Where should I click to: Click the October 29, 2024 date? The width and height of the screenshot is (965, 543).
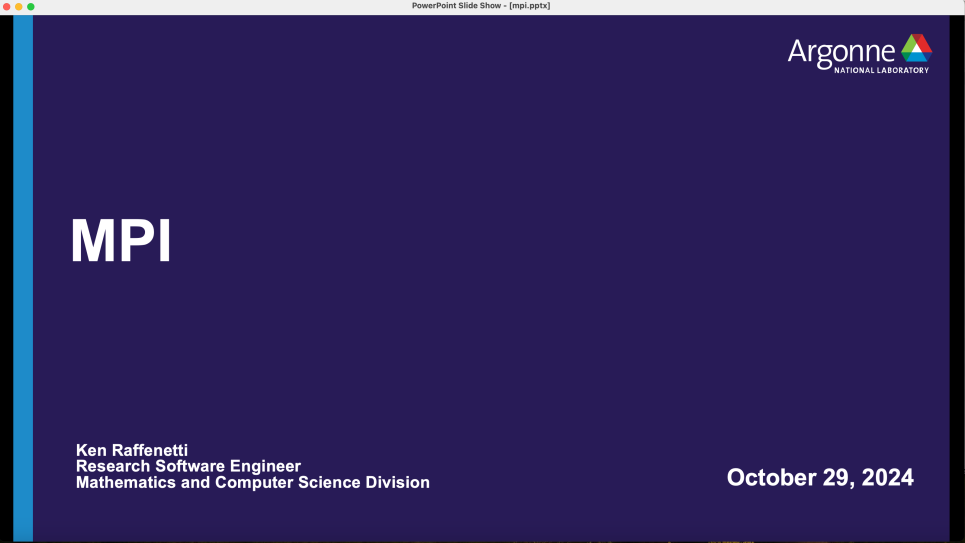[819, 477]
